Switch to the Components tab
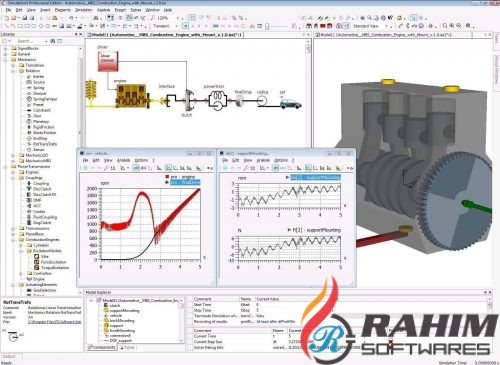Viewport: 500px width, 365px height. 102,347
